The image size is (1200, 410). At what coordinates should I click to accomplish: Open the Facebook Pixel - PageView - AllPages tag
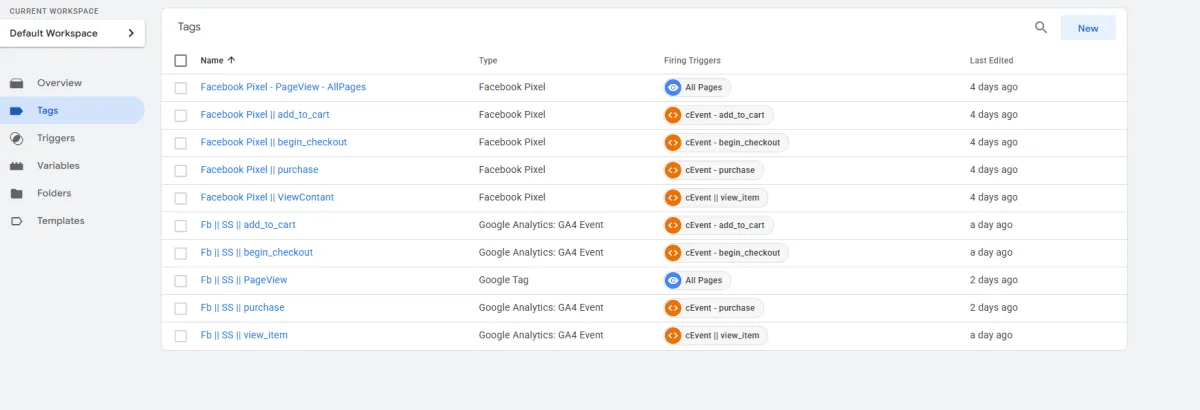coord(283,87)
